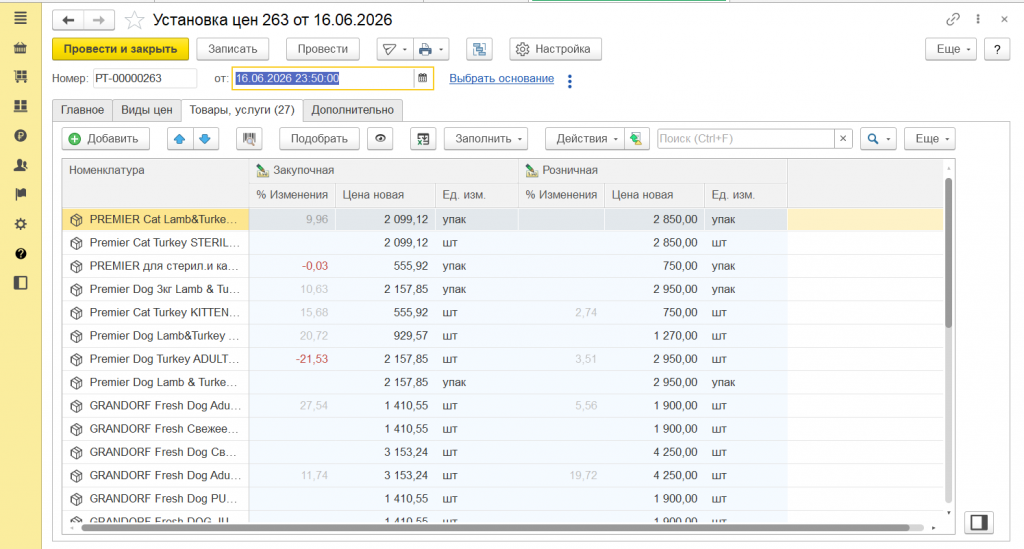Click the Закупочная column group header
Viewport: 1024px width, 549px height.
(384, 170)
